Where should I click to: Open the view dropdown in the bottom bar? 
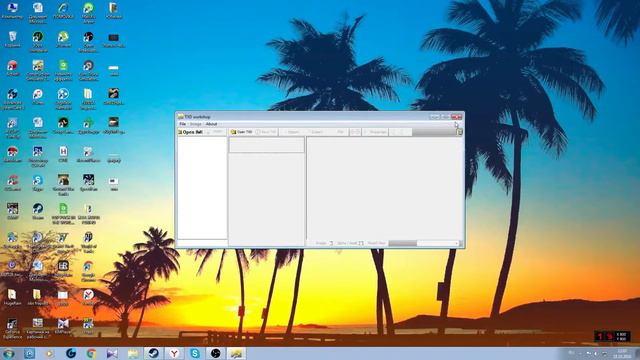(424, 243)
